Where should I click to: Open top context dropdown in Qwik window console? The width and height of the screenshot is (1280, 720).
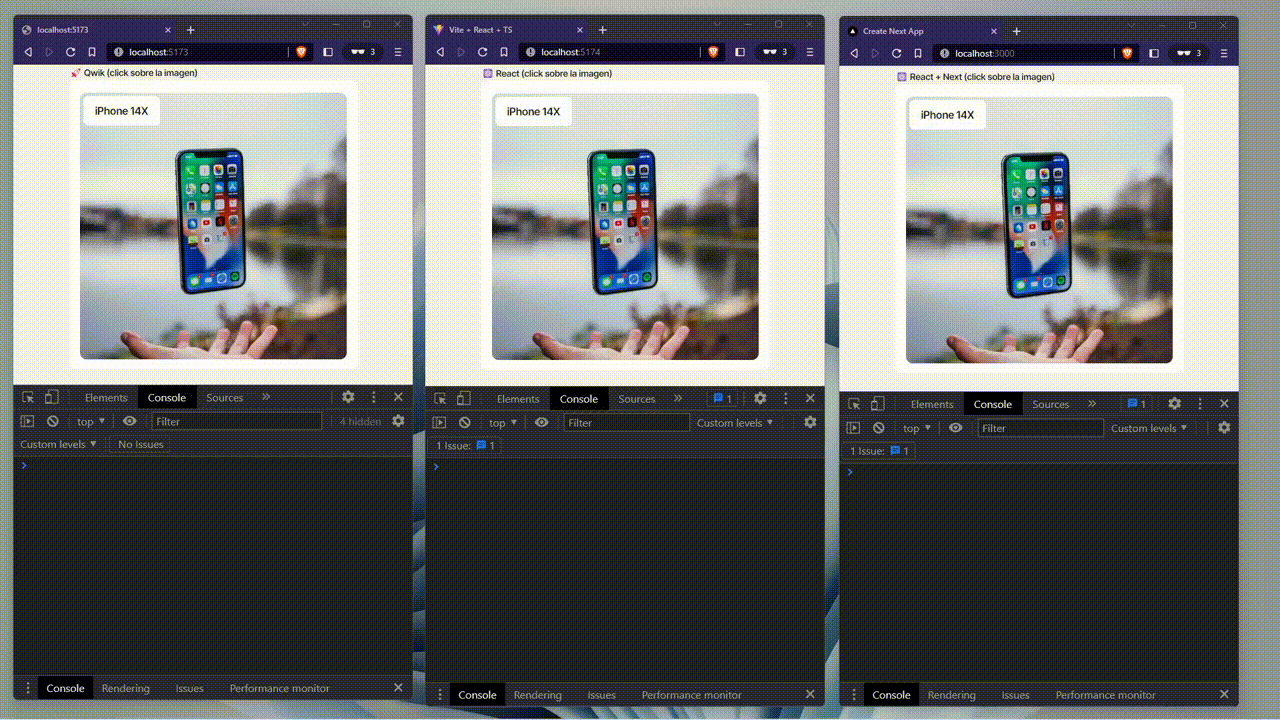tap(91, 422)
